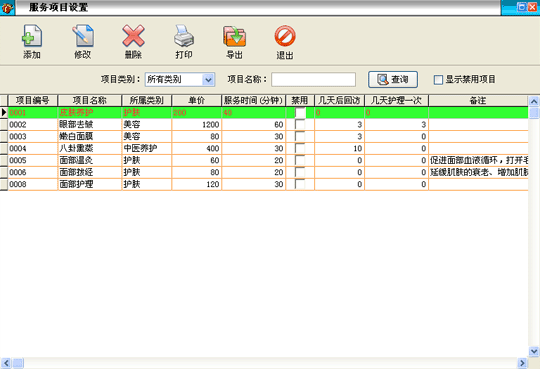Toggle 禁用 checkbox for row 0003
The height and width of the screenshot is (369, 540).
click(300, 136)
